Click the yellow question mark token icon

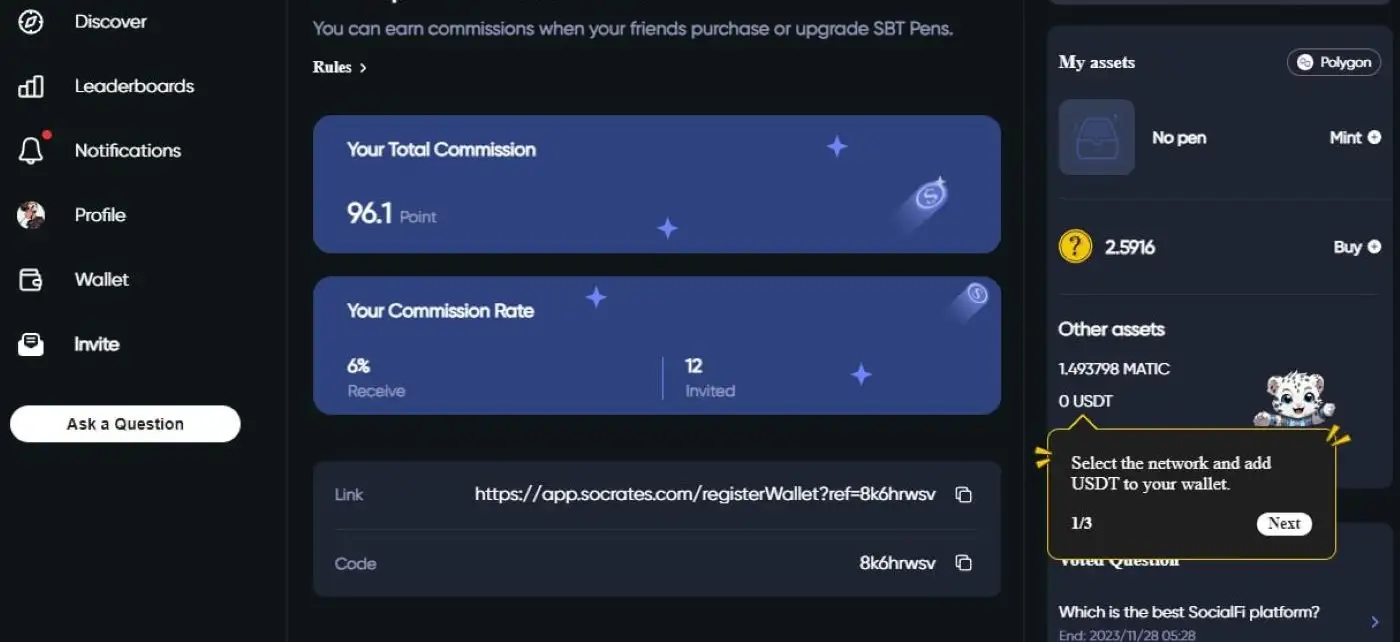point(1075,247)
